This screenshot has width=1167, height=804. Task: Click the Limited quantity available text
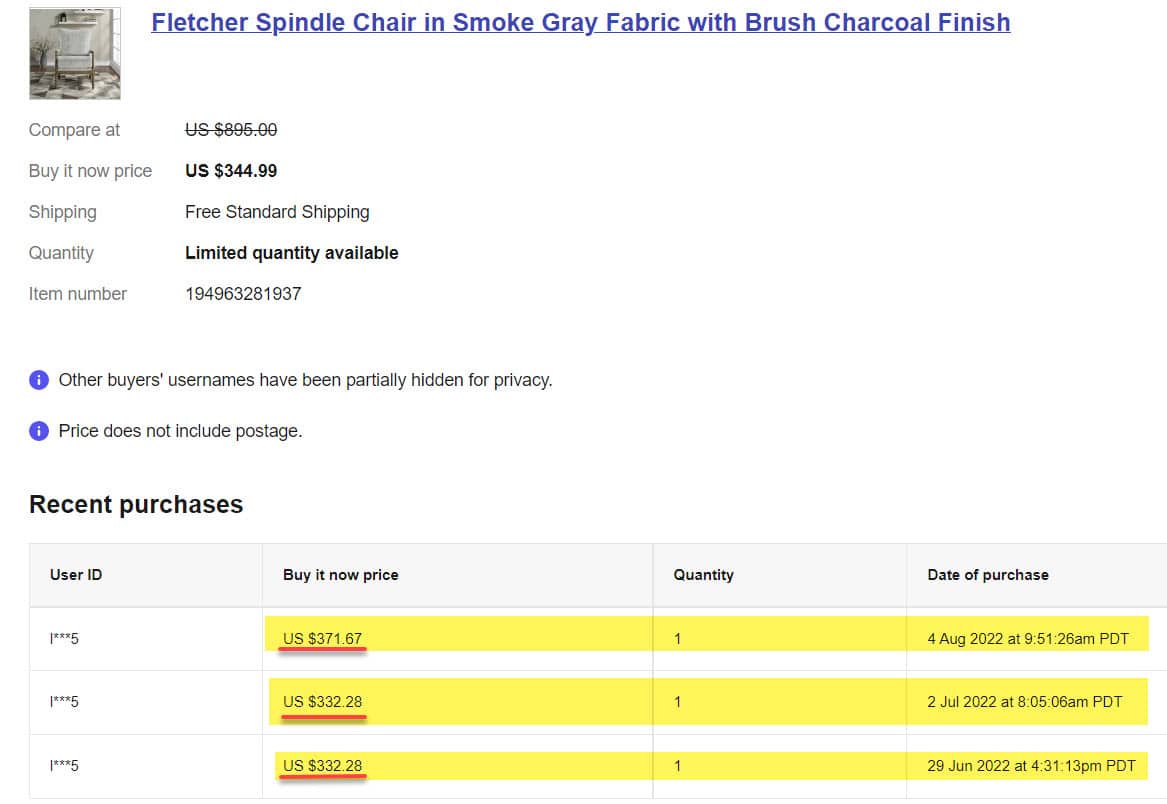pyautogui.click(x=291, y=253)
